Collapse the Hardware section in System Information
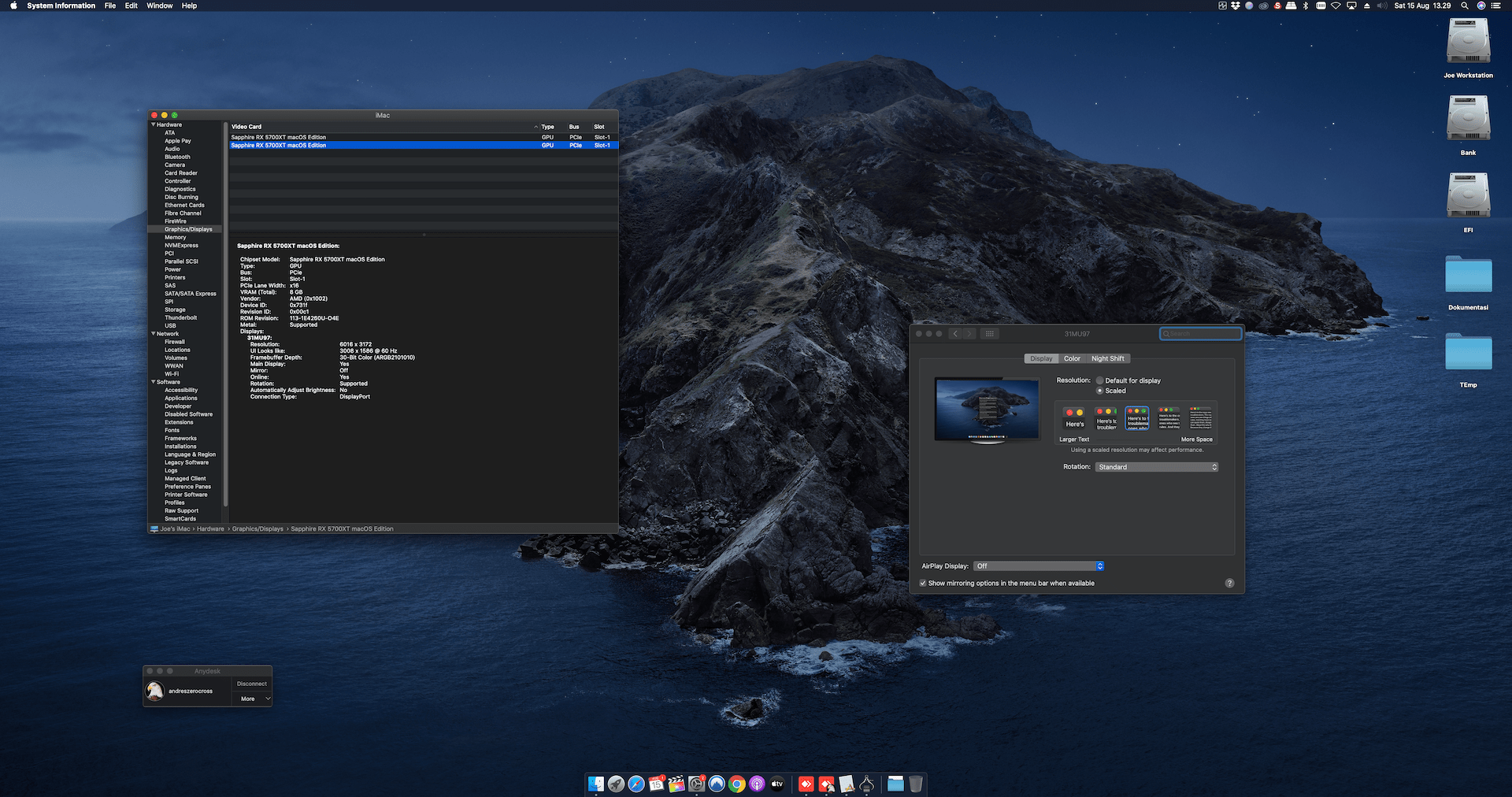The width and height of the screenshot is (1512, 797). [153, 124]
